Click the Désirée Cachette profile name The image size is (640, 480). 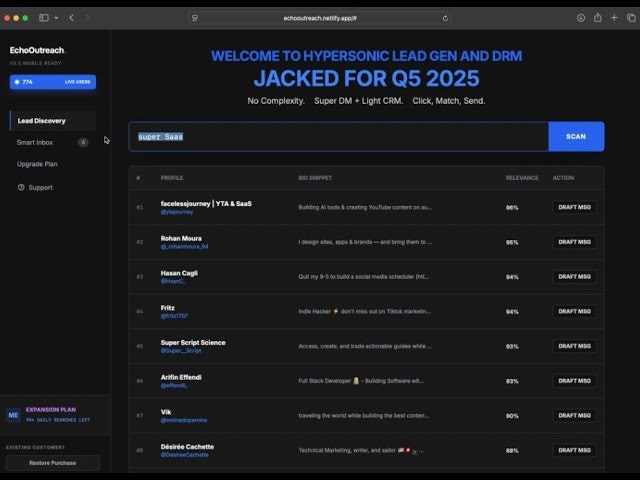(x=187, y=447)
